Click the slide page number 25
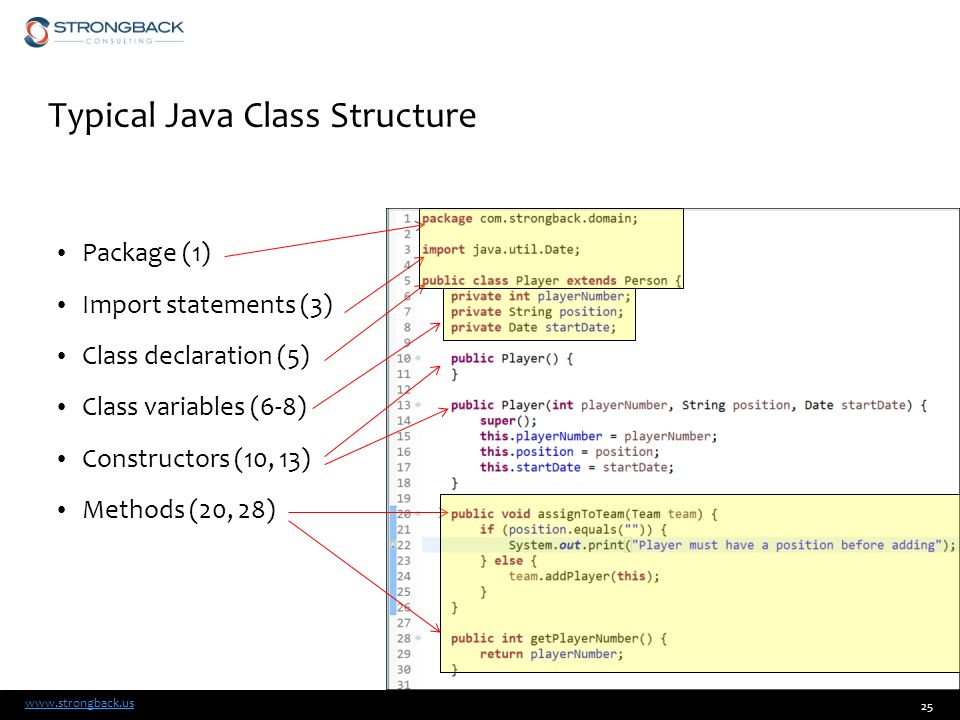Image resolution: width=960 pixels, height=720 pixels. pos(927,707)
